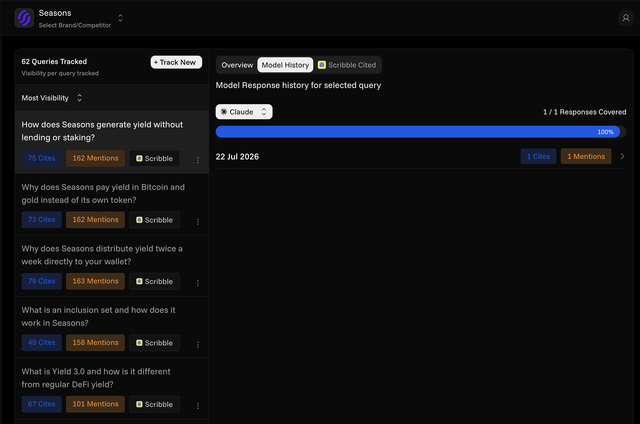Click the 158 Mentions badge
This screenshot has height=424, width=640.
point(96,343)
